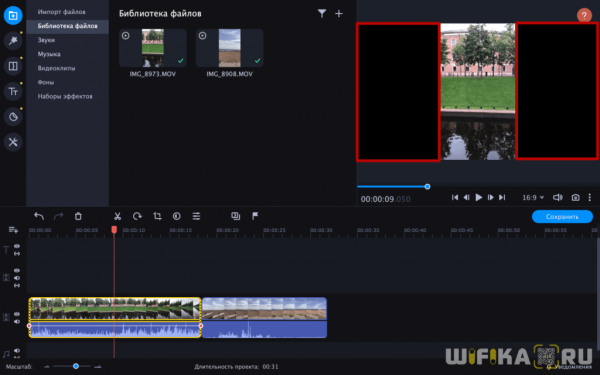
Task: Open Clip properties sliders icon
Action: coord(196,216)
